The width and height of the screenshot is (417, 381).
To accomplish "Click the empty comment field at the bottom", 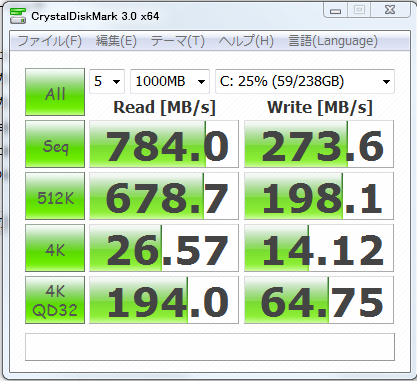I will (x=210, y=347).
